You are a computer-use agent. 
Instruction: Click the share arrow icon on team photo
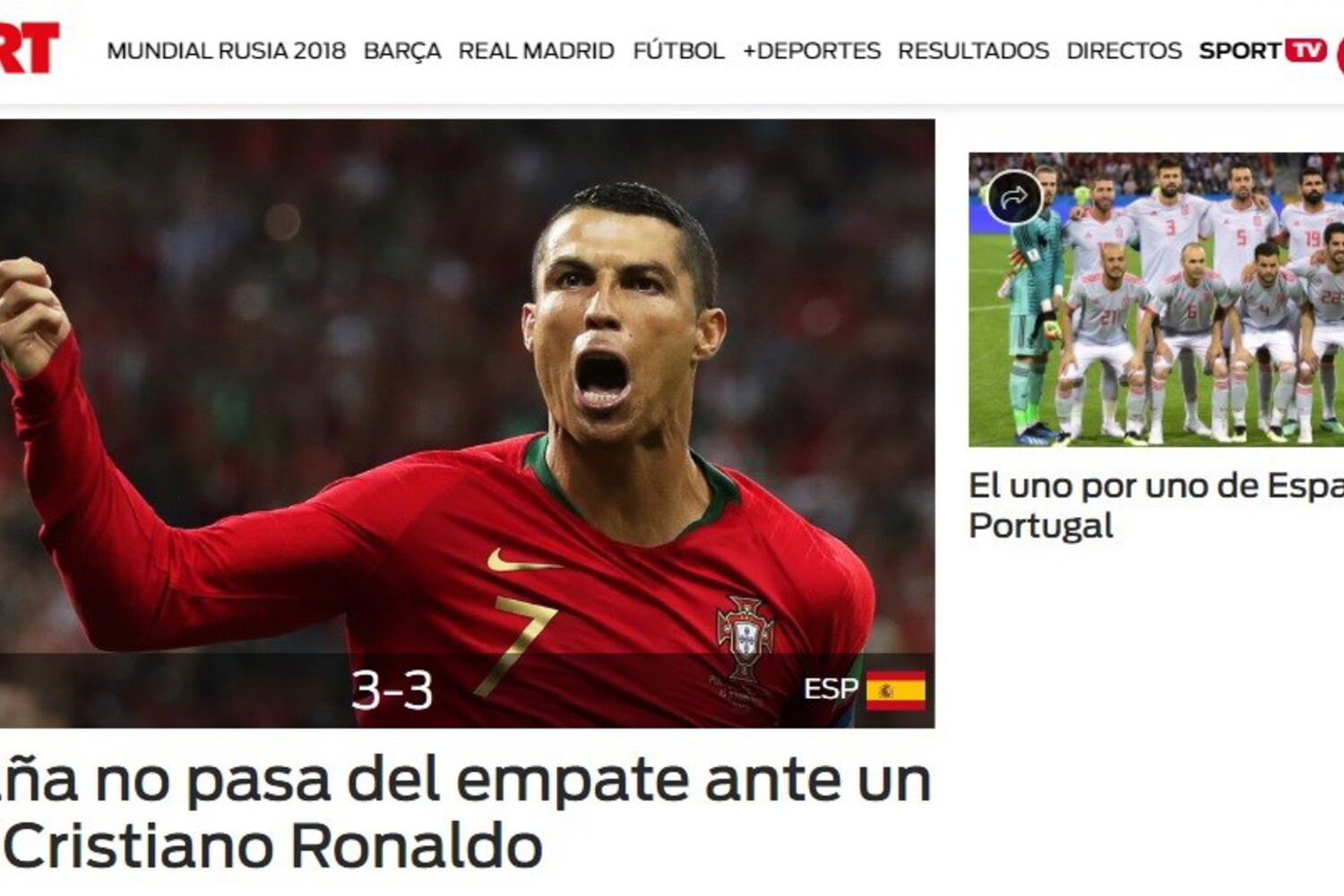[1014, 197]
